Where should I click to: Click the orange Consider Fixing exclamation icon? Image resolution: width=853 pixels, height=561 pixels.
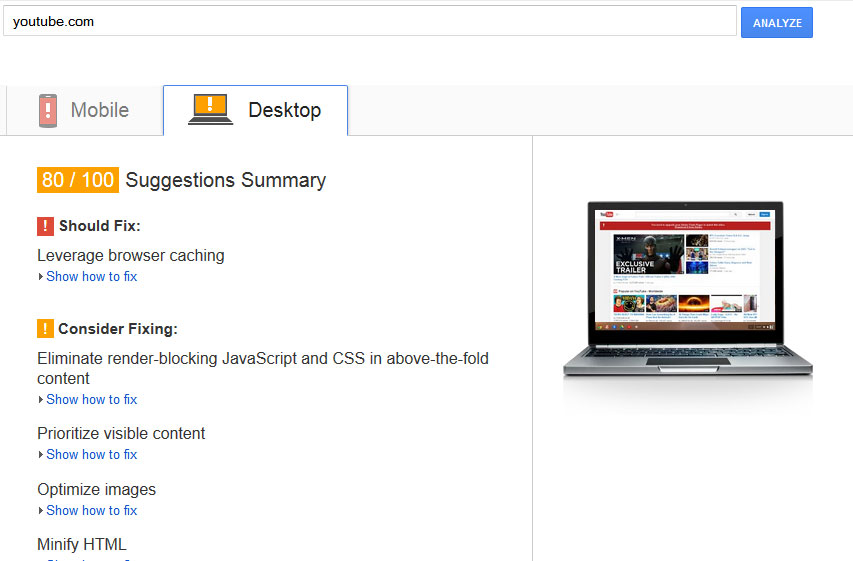[x=45, y=329]
